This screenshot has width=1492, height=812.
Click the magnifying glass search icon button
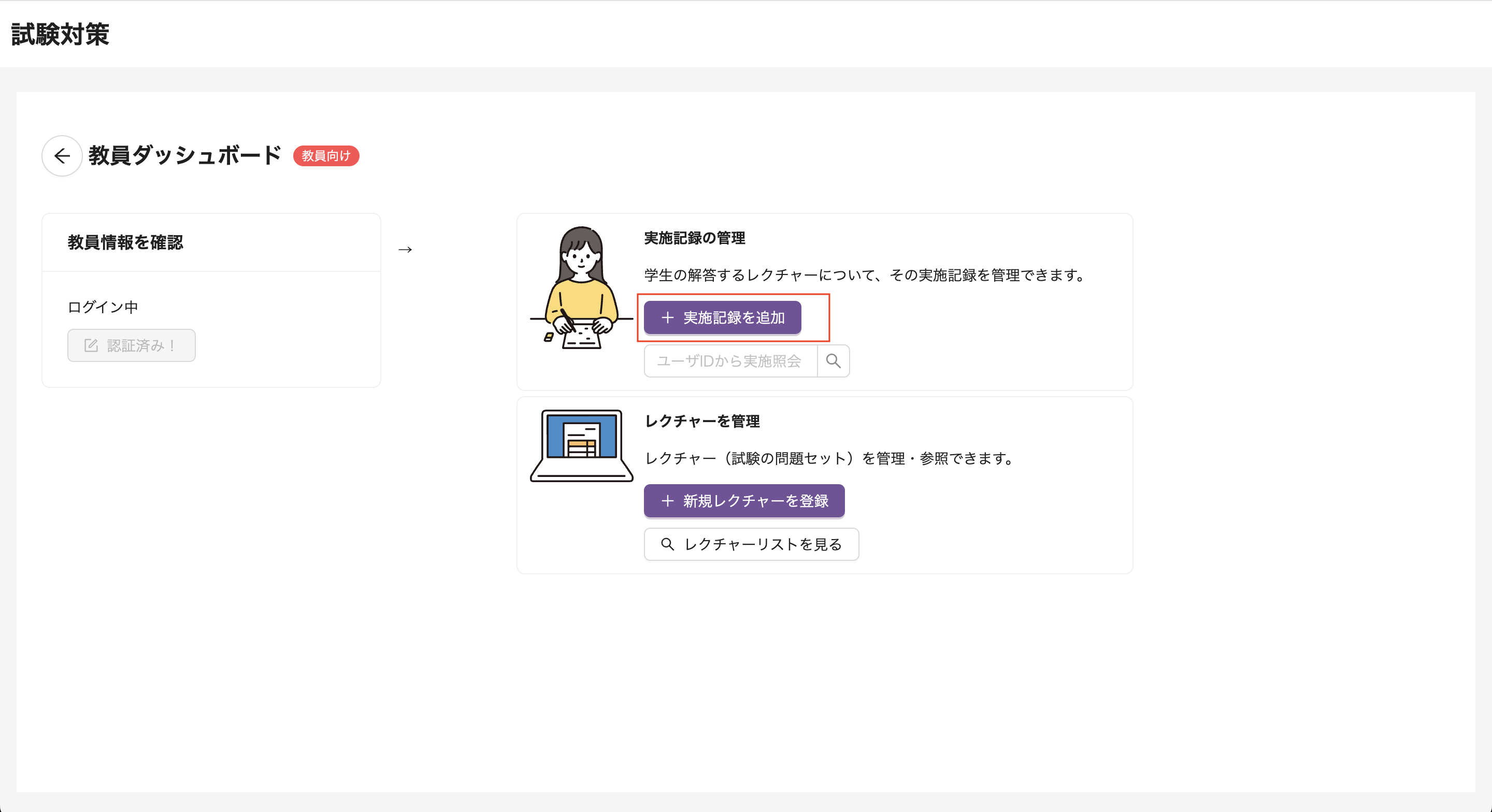[x=833, y=361]
